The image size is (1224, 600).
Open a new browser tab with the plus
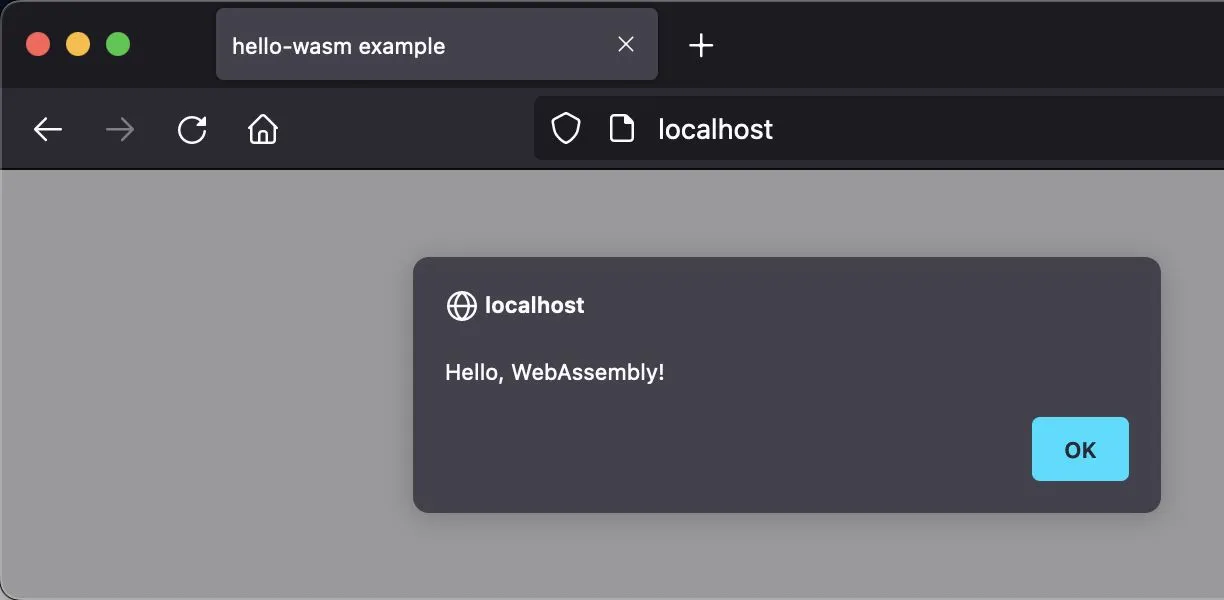(x=701, y=45)
